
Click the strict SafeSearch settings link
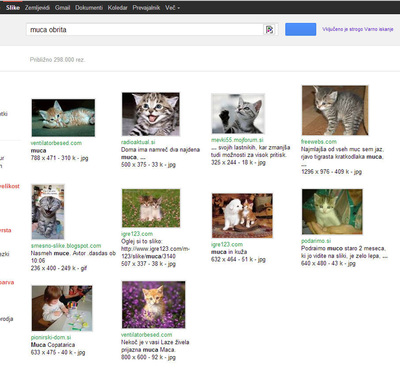click(358, 29)
